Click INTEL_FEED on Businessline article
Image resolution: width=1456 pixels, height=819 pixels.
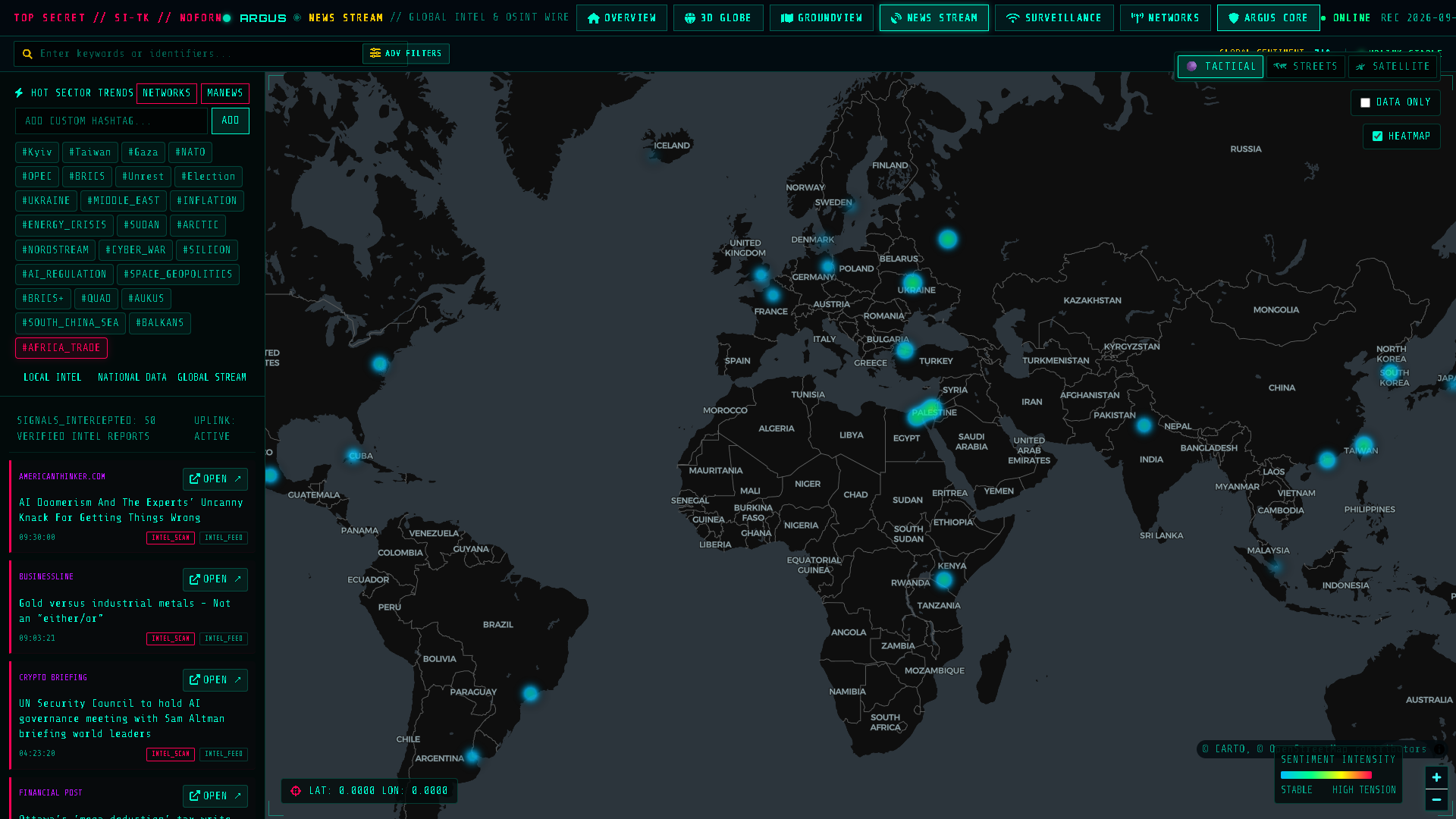tap(224, 639)
